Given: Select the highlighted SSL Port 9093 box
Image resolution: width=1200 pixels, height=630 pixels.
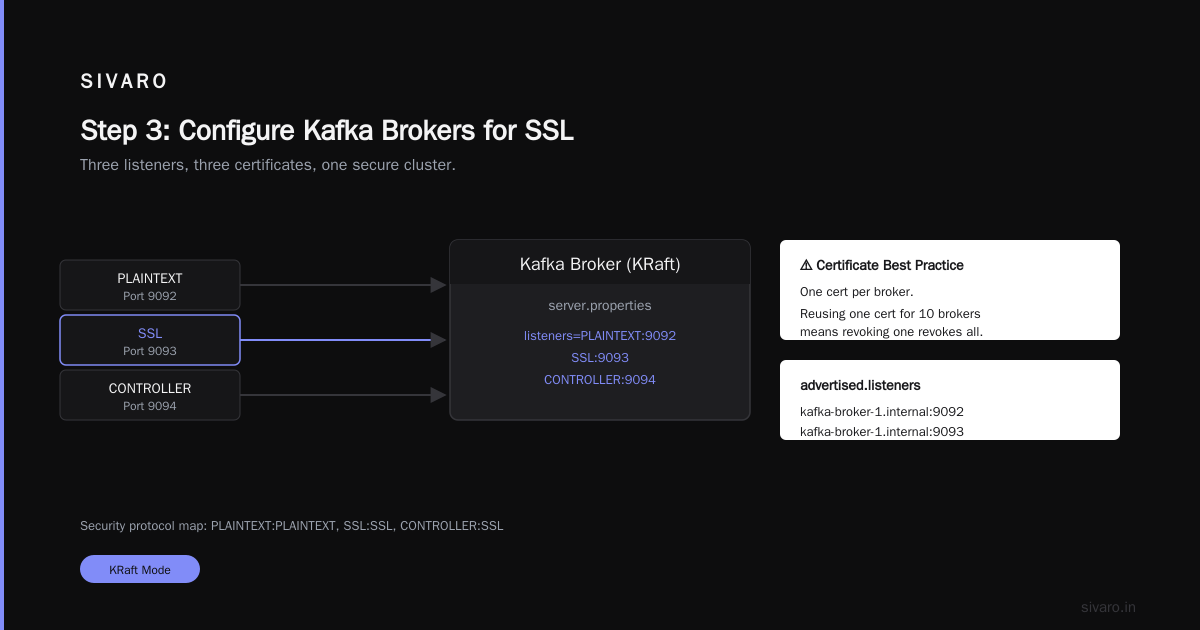Looking at the screenshot, I should tap(150, 340).
